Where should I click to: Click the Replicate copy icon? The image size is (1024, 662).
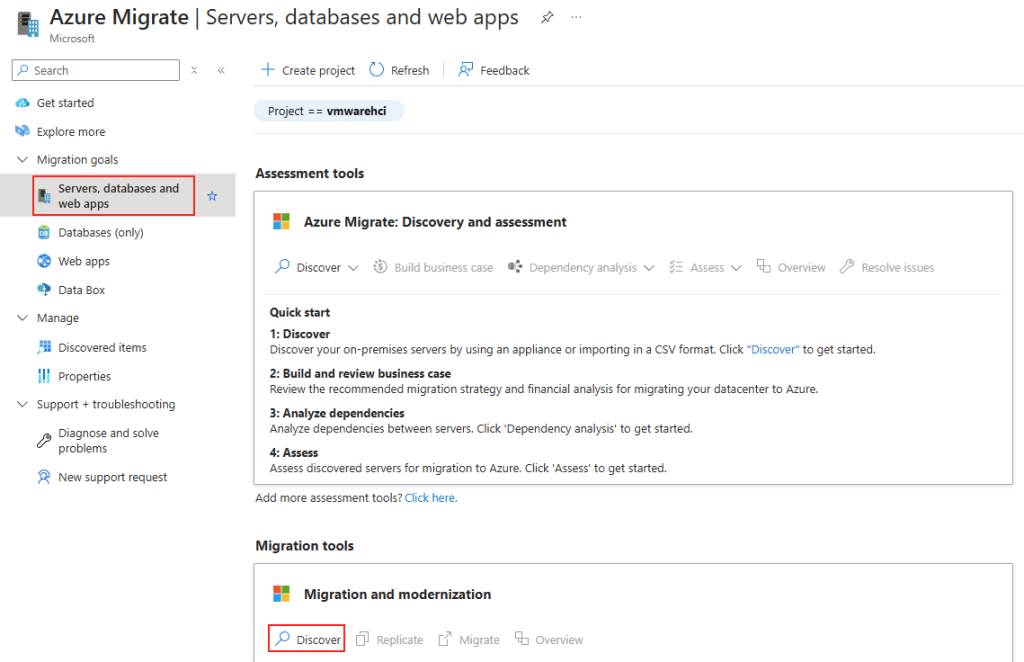362,639
